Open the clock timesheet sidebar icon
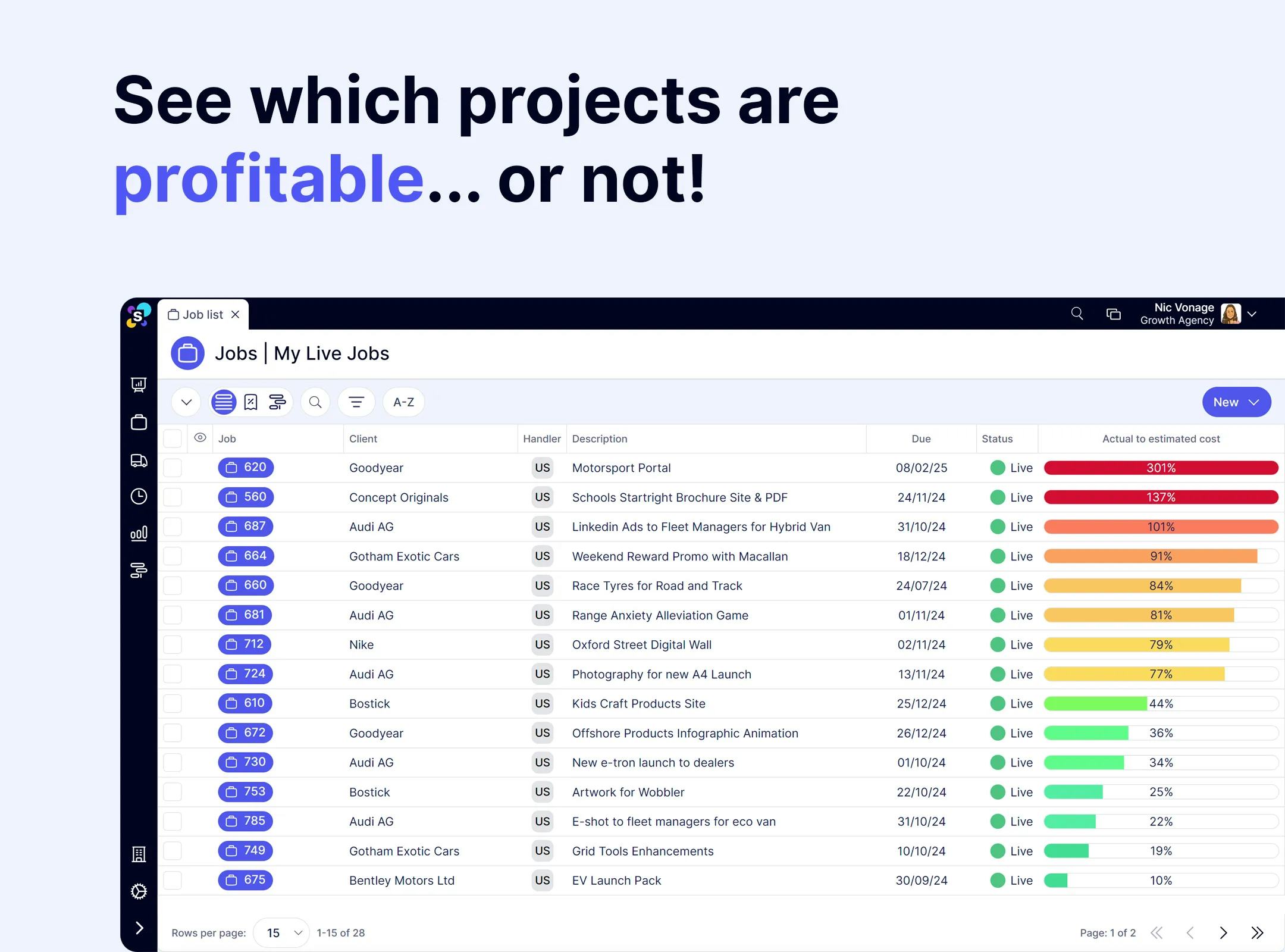The height and width of the screenshot is (952, 1285). pos(139,496)
